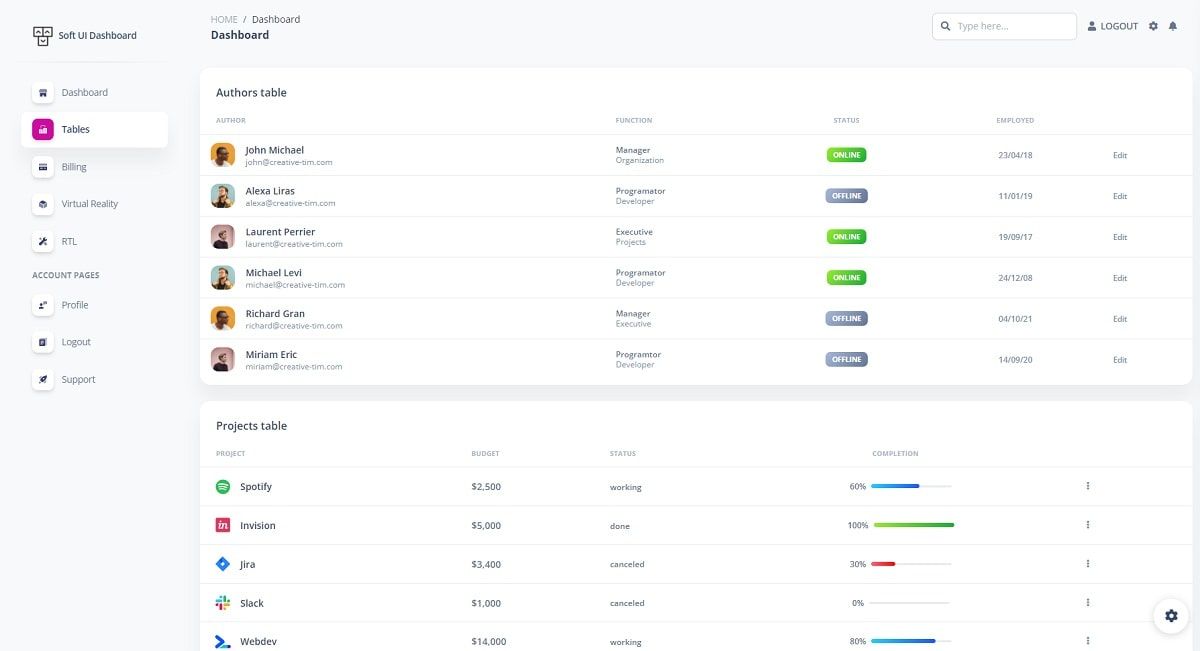Click the Profile sidebar icon
The height and width of the screenshot is (651, 1200).
click(42, 305)
